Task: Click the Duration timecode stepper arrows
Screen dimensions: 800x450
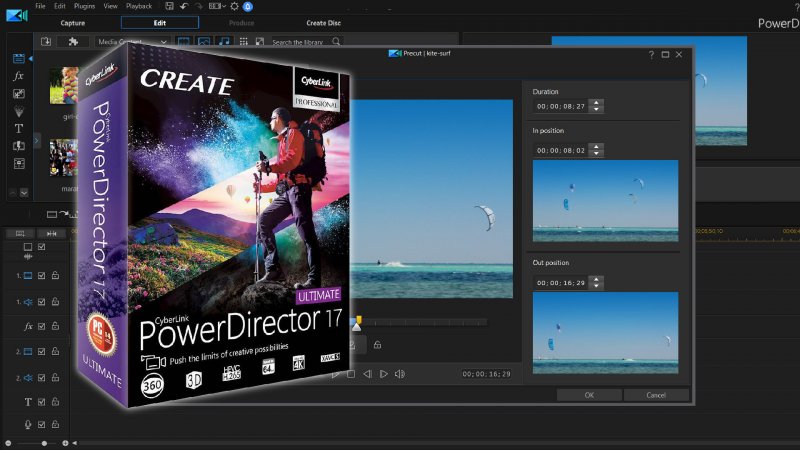Action: [597, 105]
